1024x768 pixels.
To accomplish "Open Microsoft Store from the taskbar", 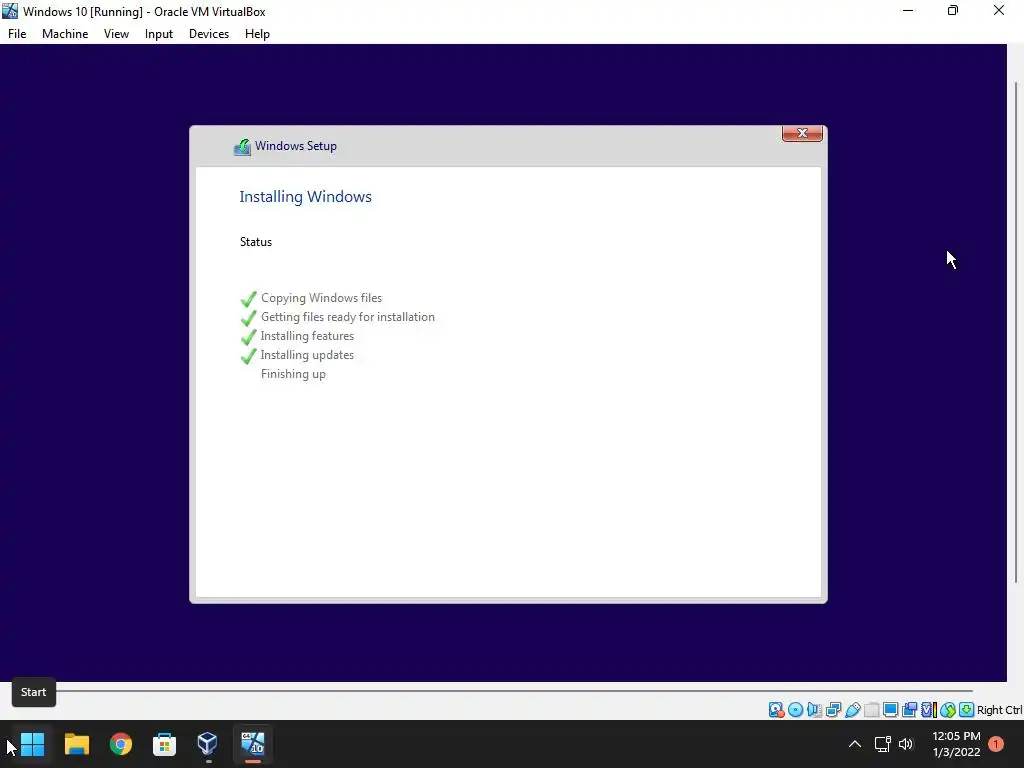I will [165, 744].
